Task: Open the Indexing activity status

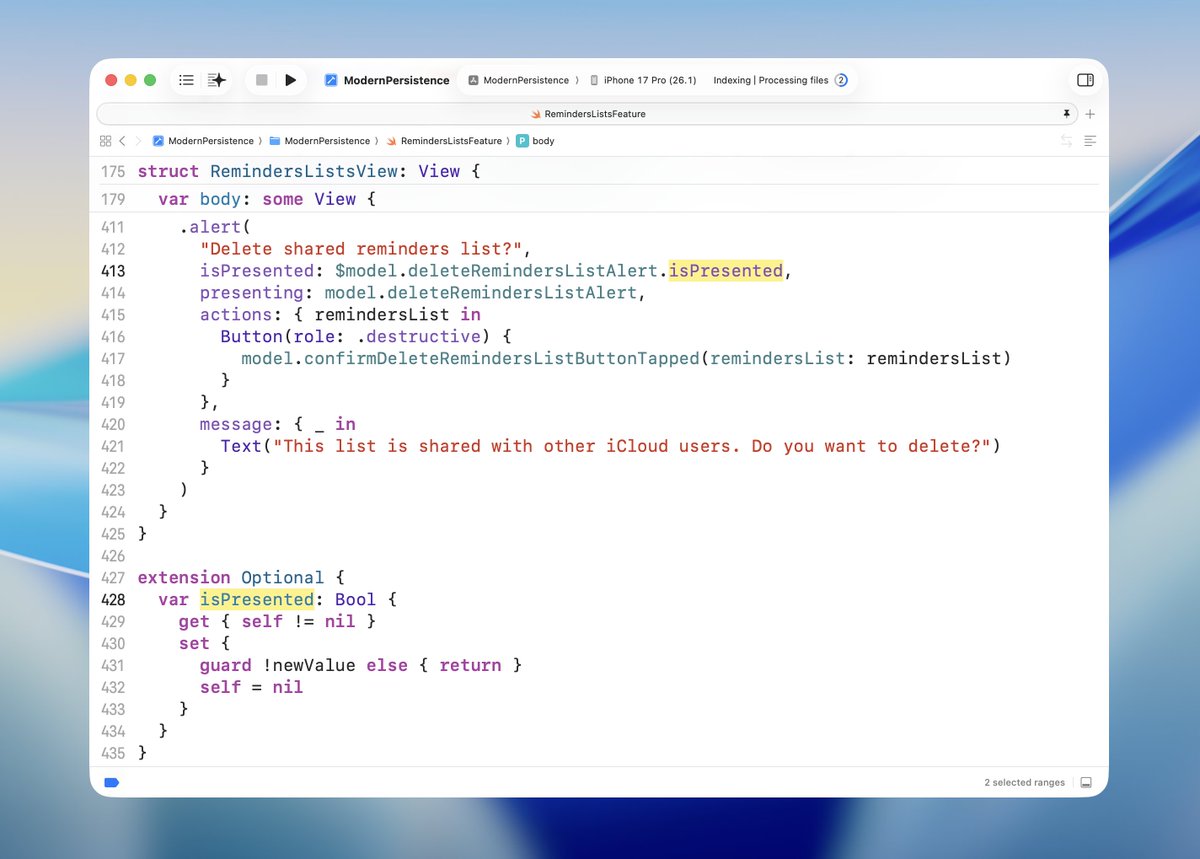Action: click(x=770, y=80)
